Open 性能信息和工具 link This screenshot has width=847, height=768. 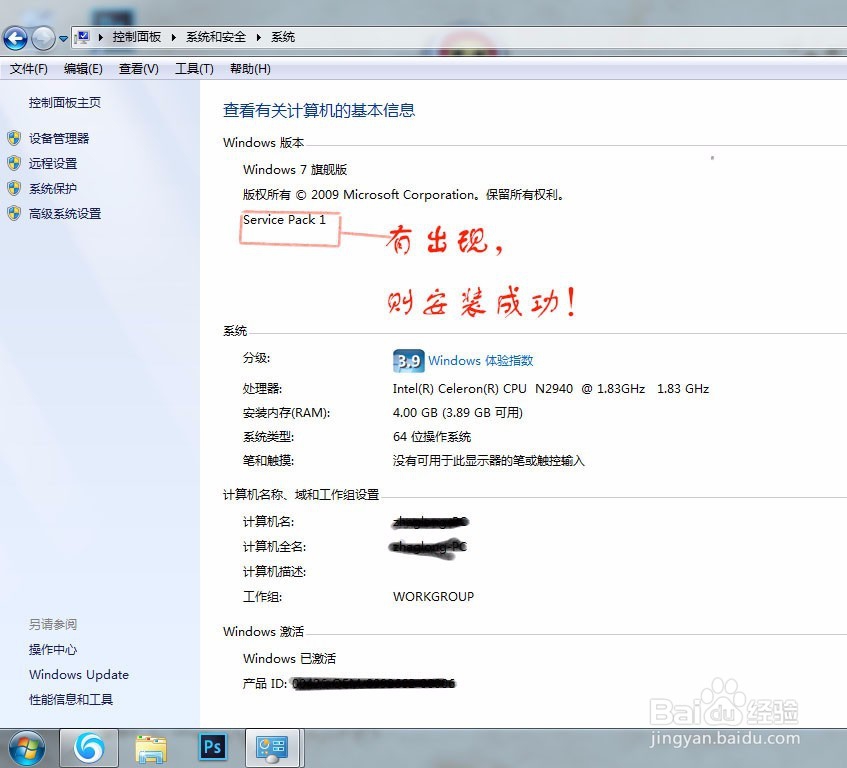(x=71, y=699)
